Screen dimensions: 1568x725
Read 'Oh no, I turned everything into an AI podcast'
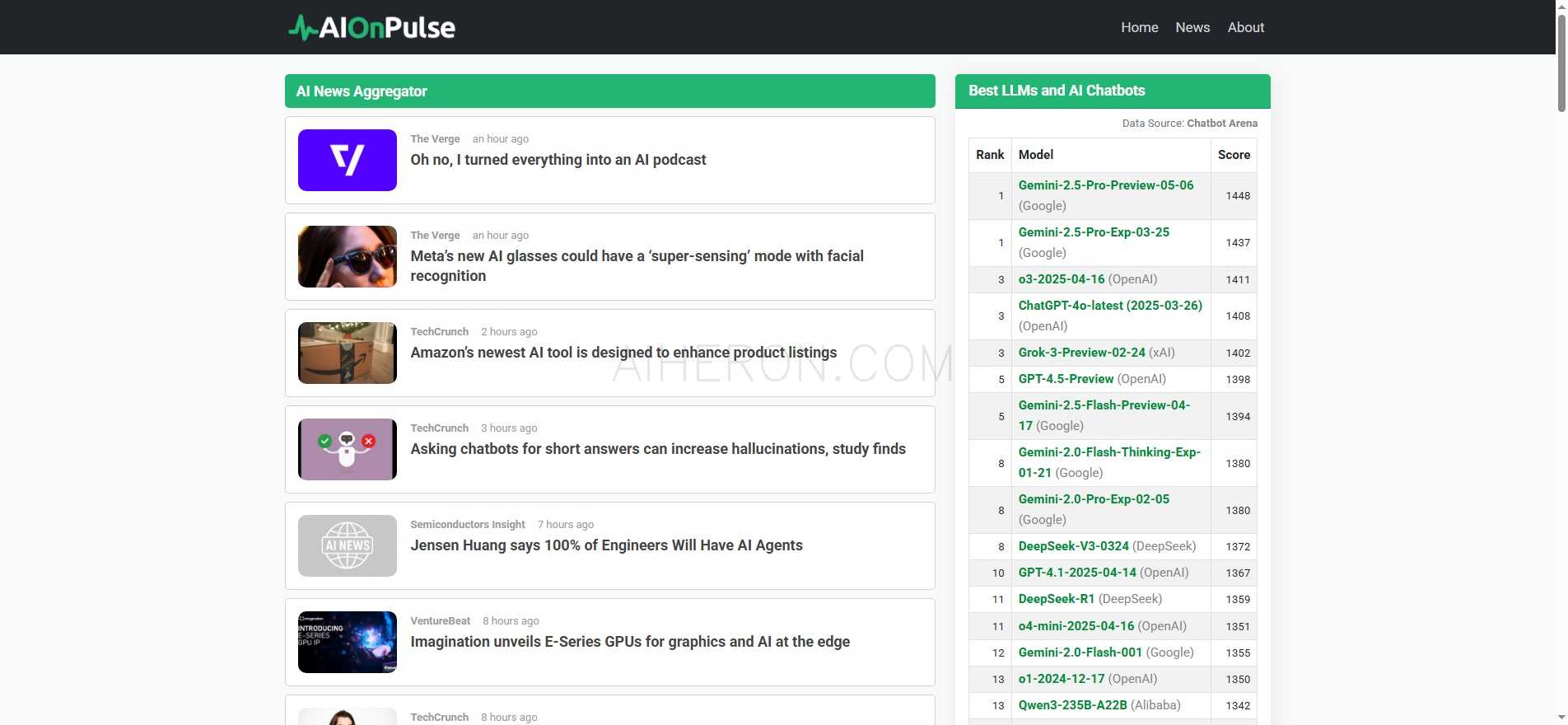pyautogui.click(x=558, y=160)
